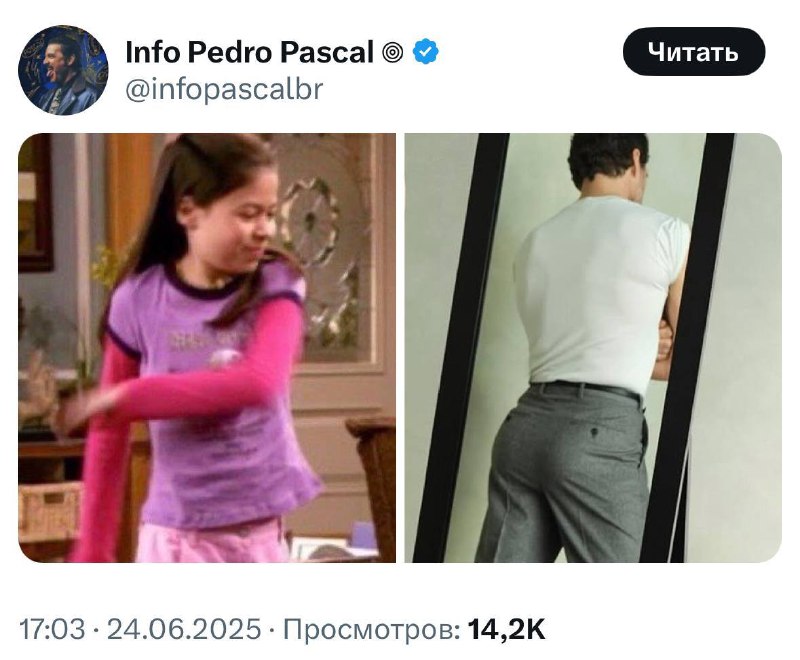The image size is (800, 660).
Task: Open the left photo of the dancing girl
Action: [207, 348]
